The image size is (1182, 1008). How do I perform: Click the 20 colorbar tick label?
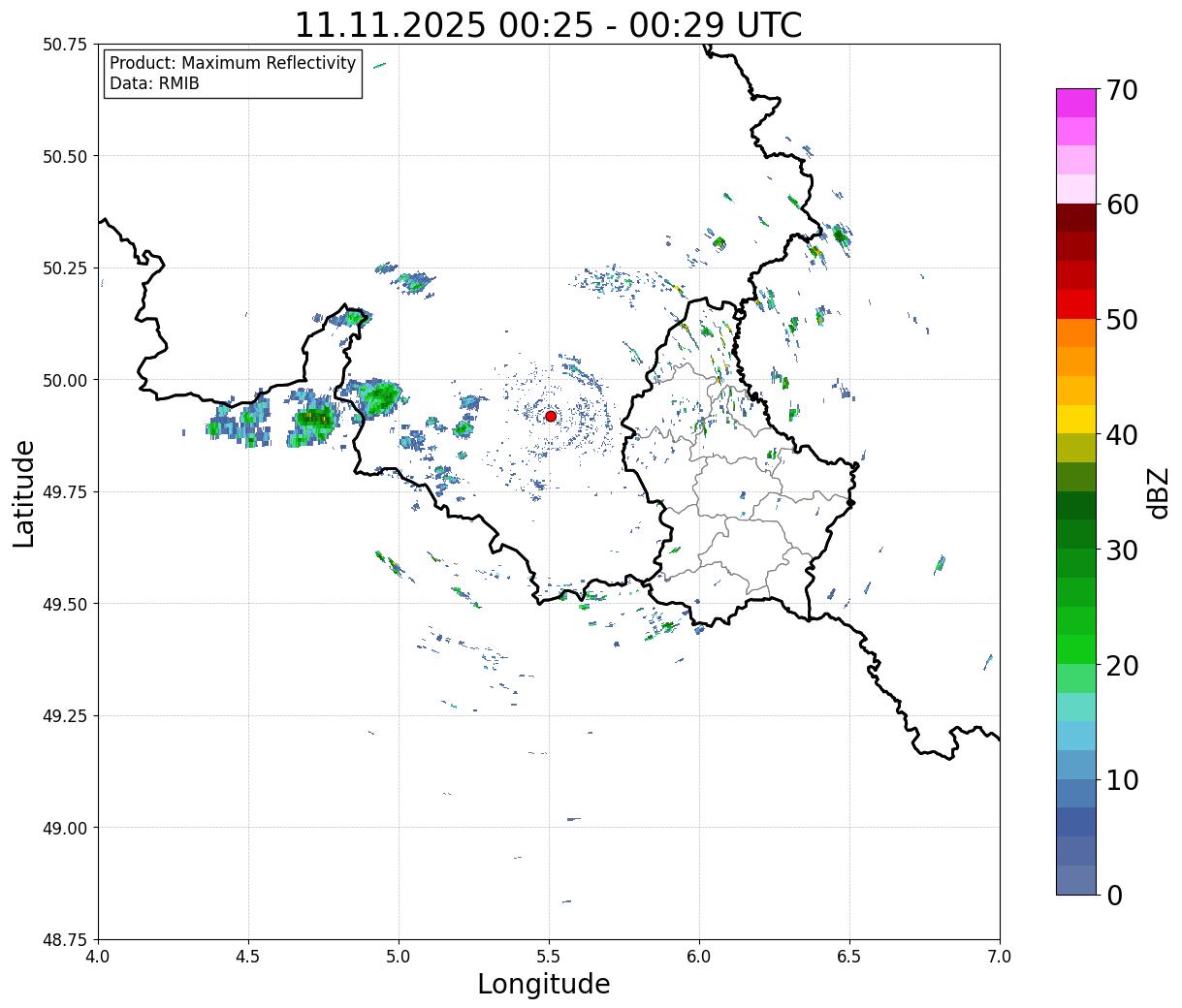click(1121, 666)
